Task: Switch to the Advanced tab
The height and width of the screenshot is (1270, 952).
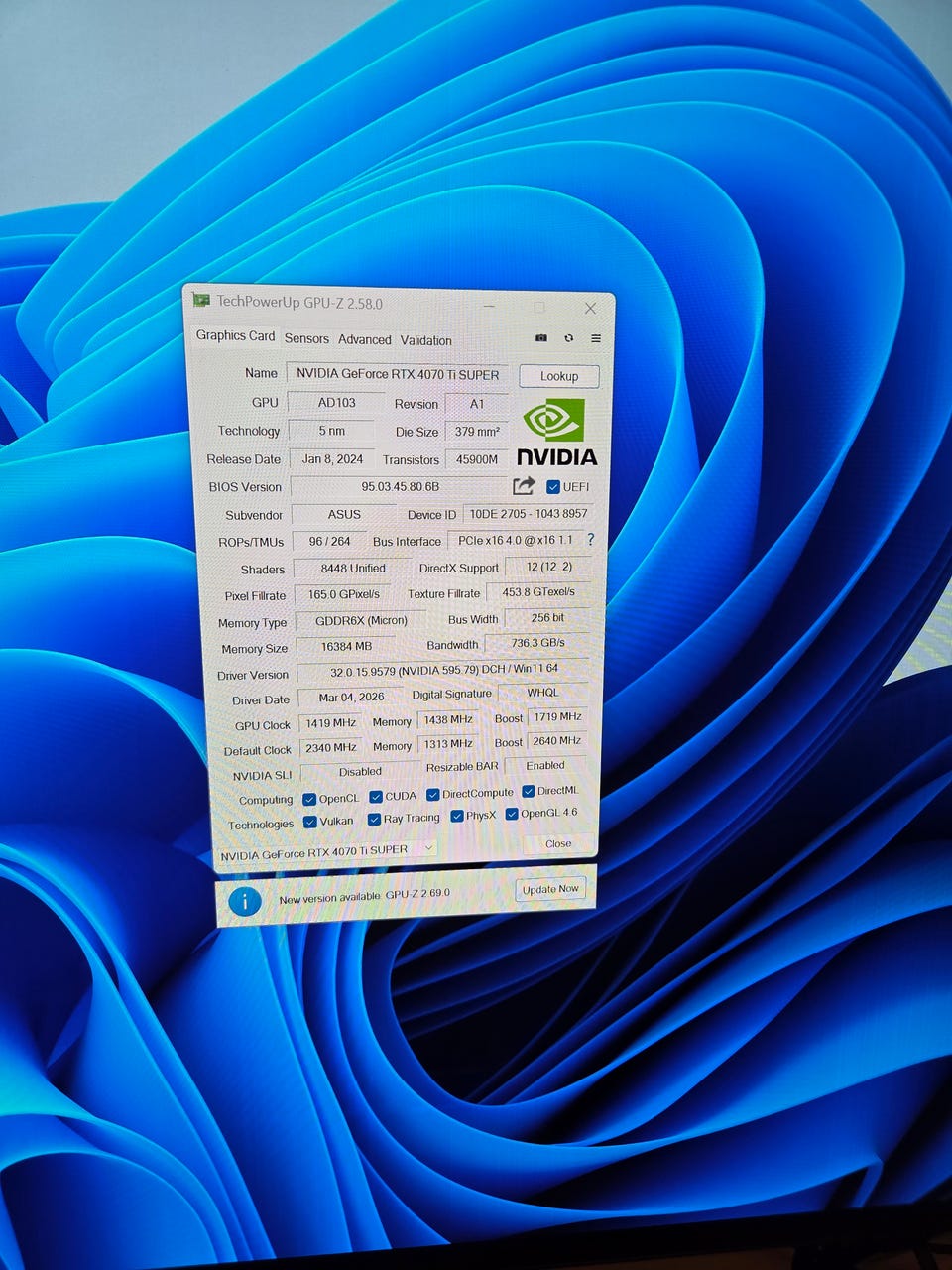Action: point(364,339)
